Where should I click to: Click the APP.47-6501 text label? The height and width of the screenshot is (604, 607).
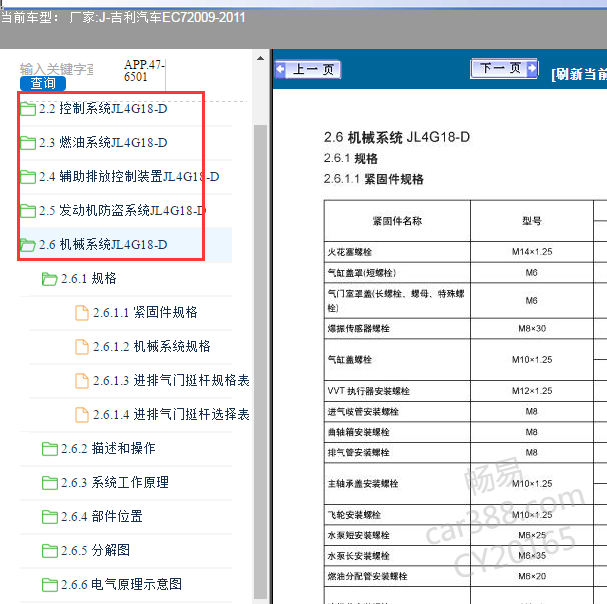coord(144,70)
